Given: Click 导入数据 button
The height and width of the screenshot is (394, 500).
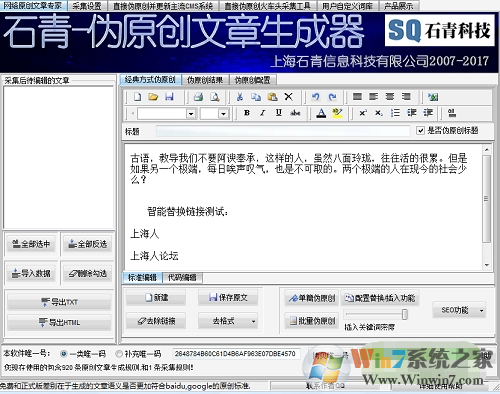Looking at the screenshot, I should (x=31, y=274).
